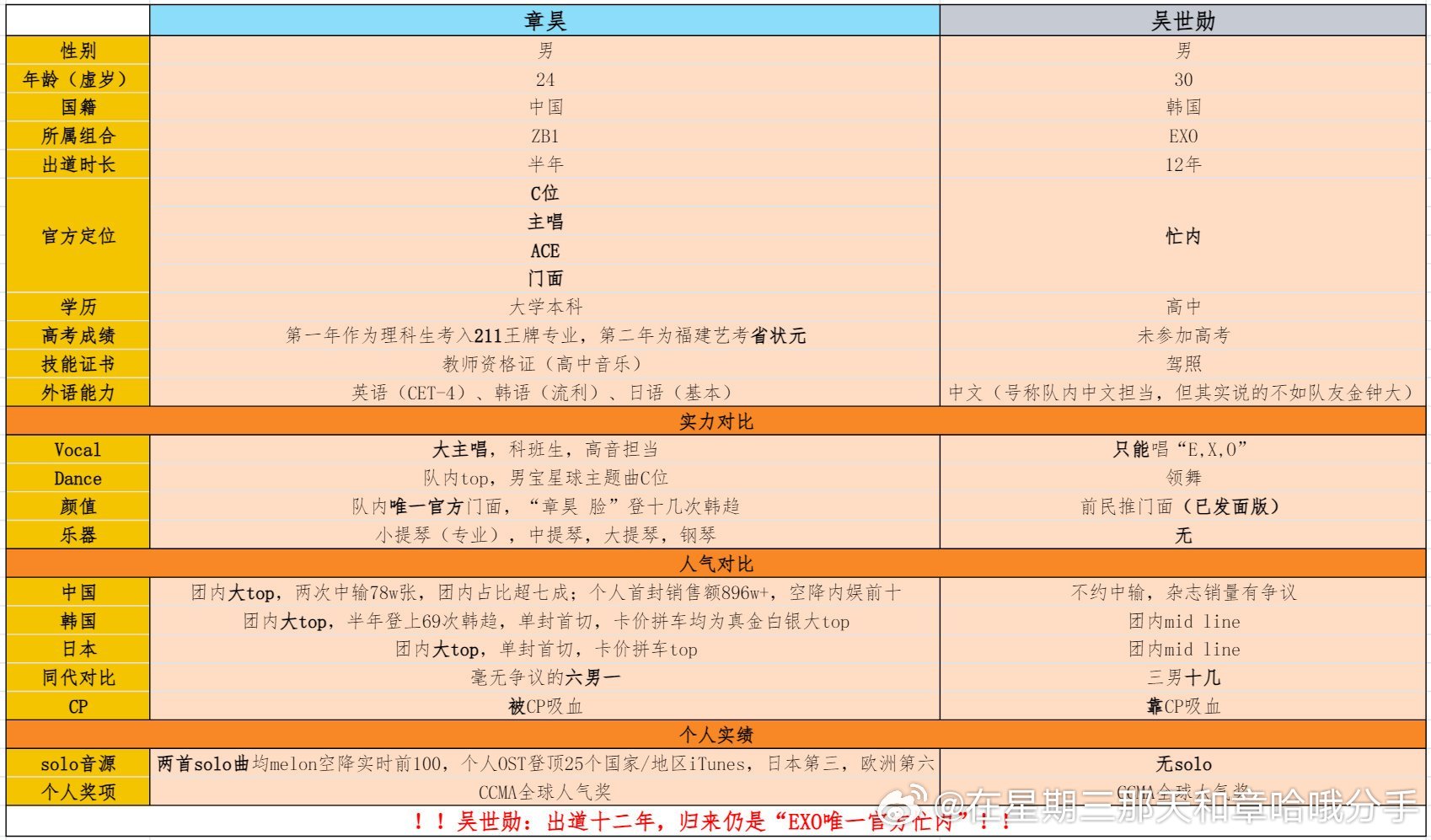Click the row label Dance

tap(78, 479)
